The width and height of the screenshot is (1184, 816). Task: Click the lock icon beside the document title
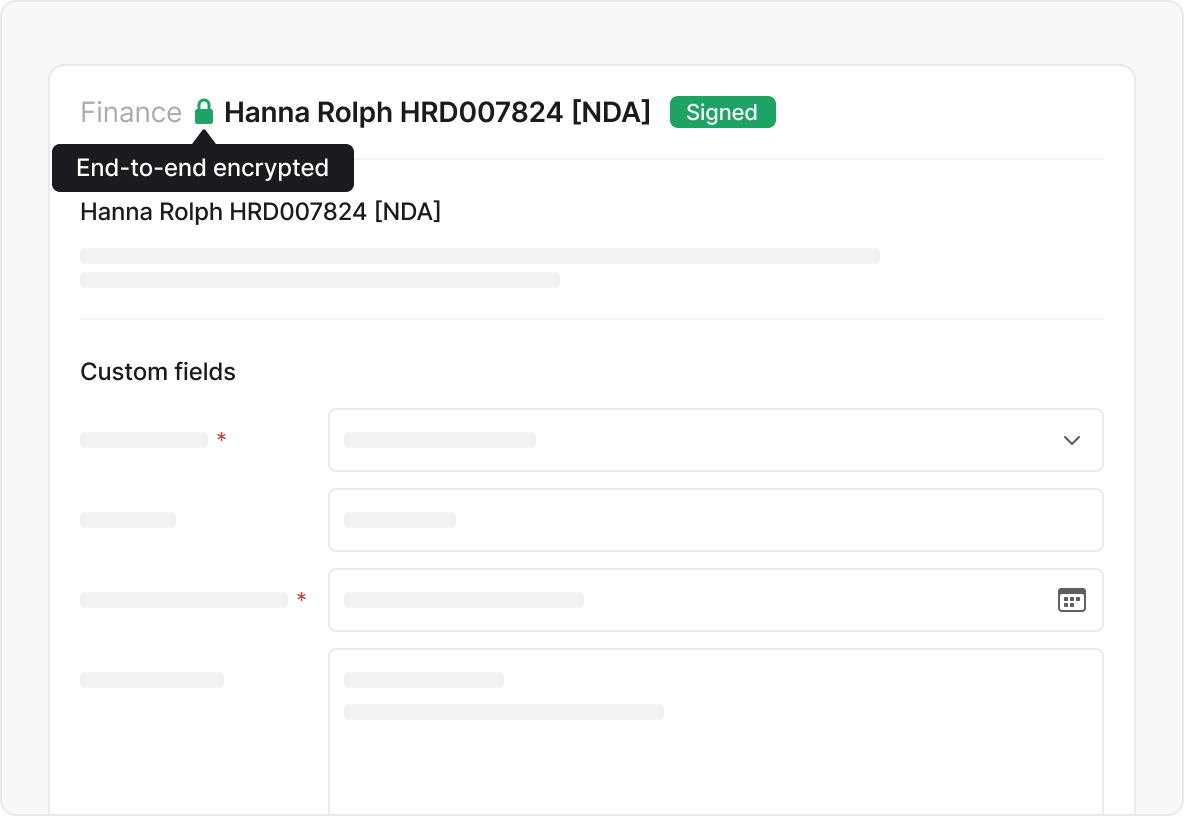point(204,111)
